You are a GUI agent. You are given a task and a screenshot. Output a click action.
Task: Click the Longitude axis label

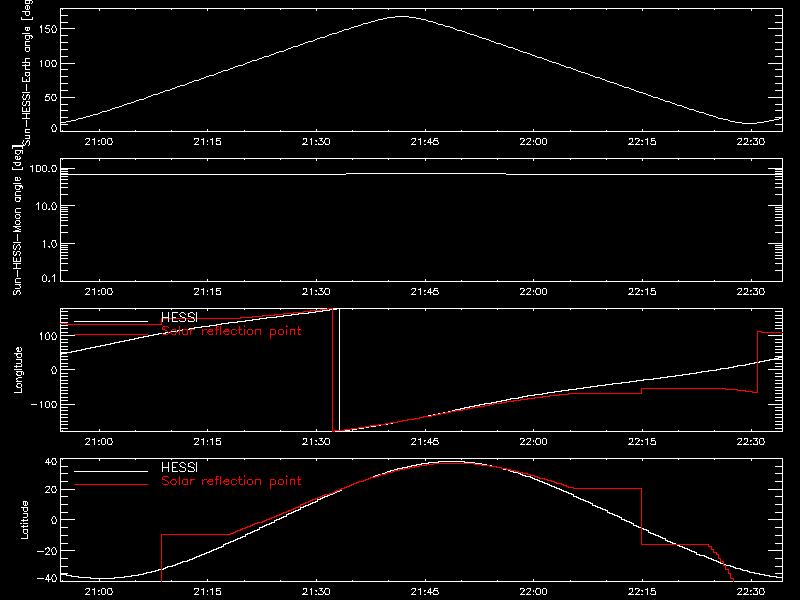(18, 370)
